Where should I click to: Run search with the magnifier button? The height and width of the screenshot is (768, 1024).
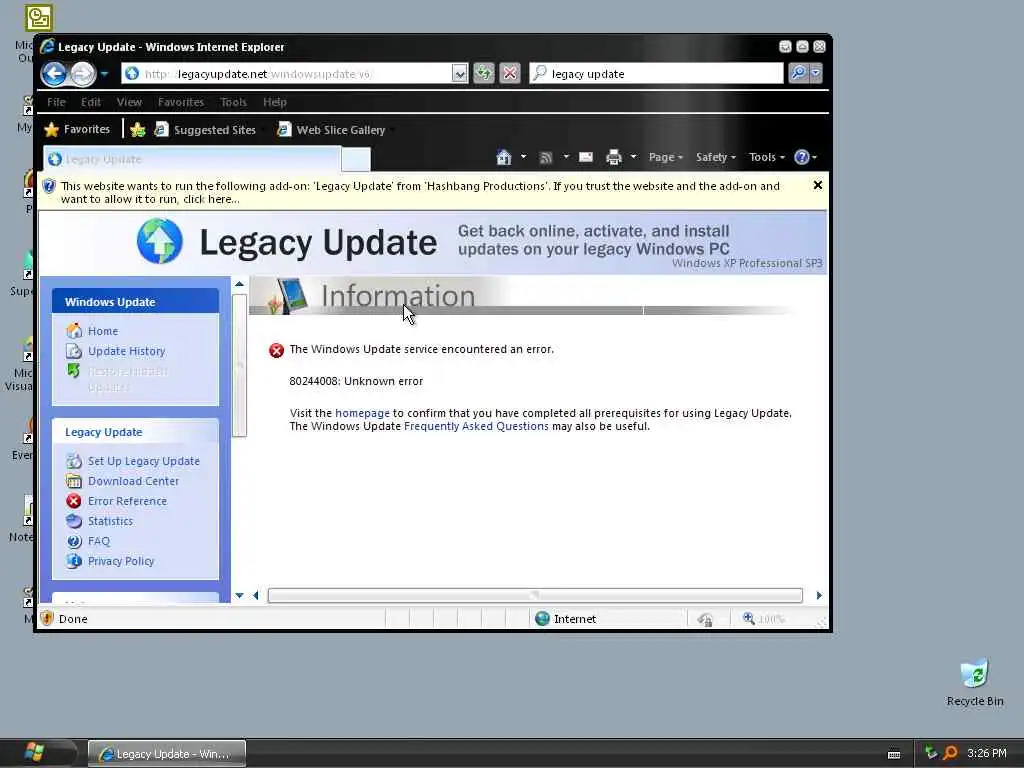pyautogui.click(x=798, y=73)
